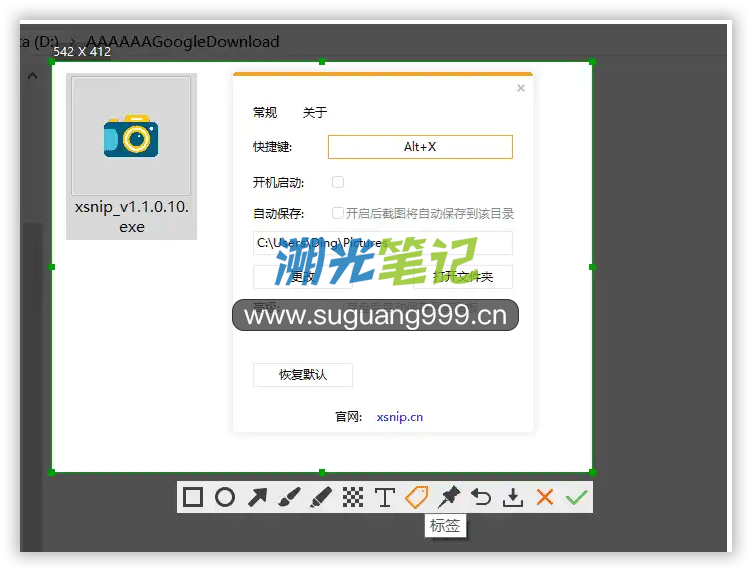Select the rectangle drawing tool

[193, 497]
